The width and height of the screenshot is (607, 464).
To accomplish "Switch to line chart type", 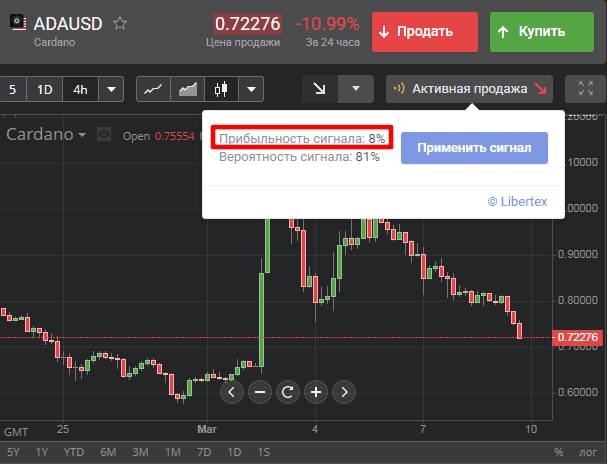I will pyautogui.click(x=153, y=89).
